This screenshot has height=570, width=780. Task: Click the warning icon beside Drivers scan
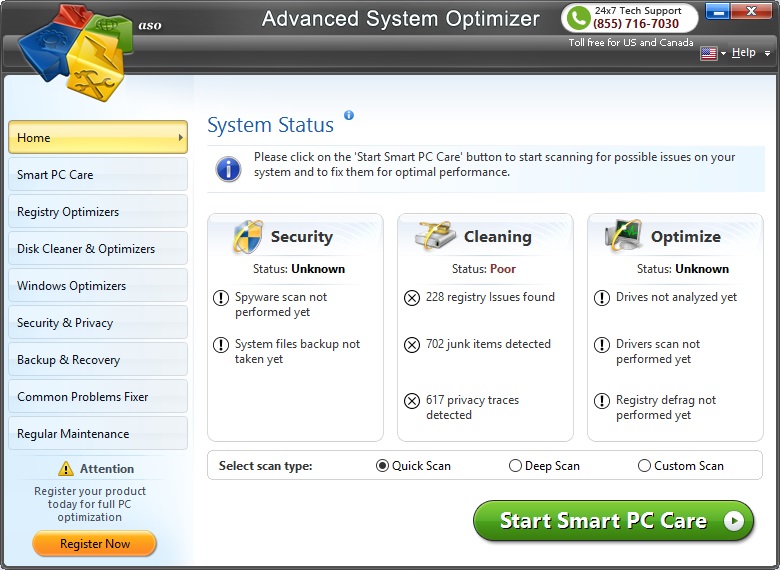click(x=601, y=344)
